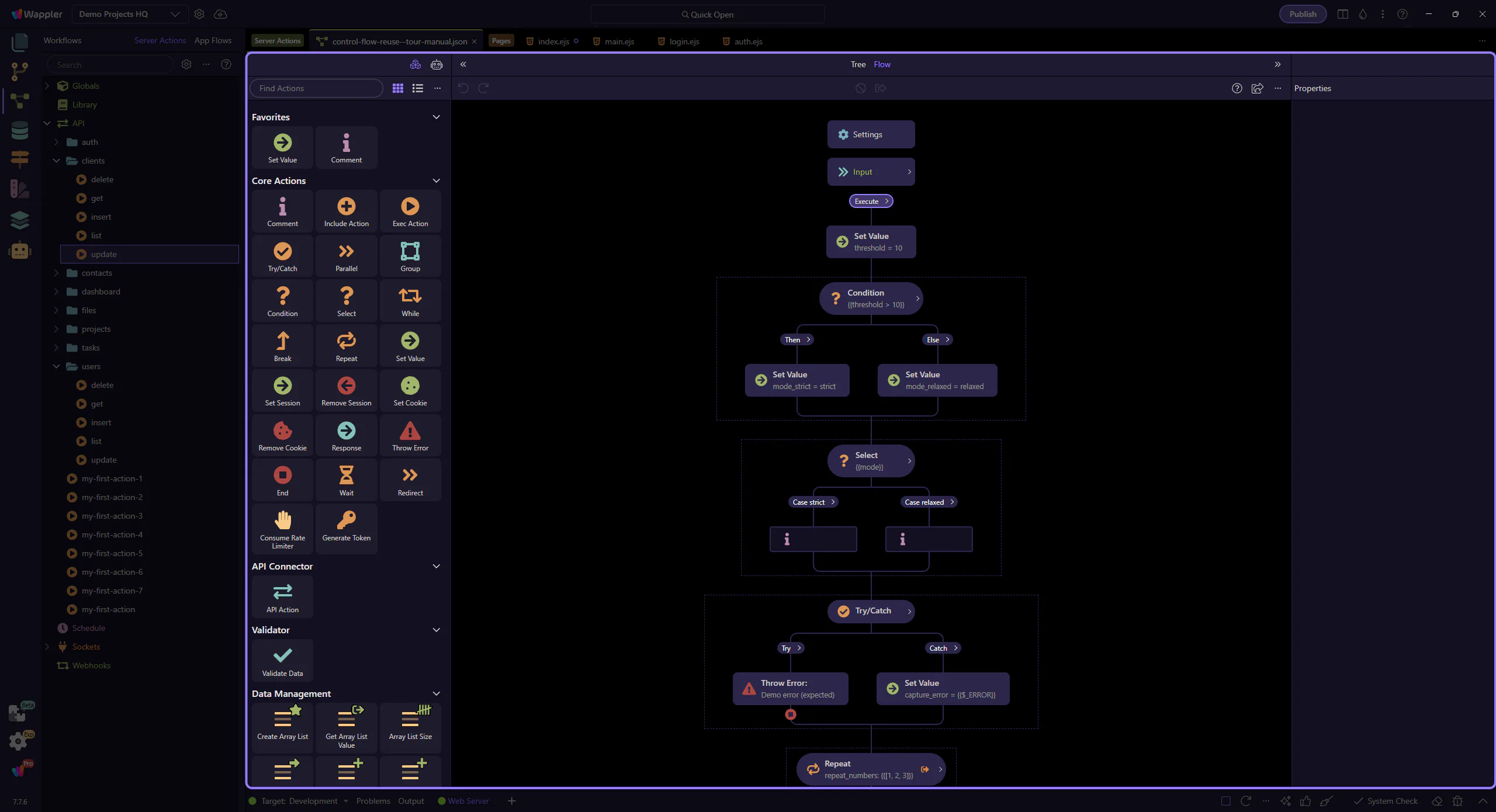Switch to App Flows tab

click(x=213, y=40)
